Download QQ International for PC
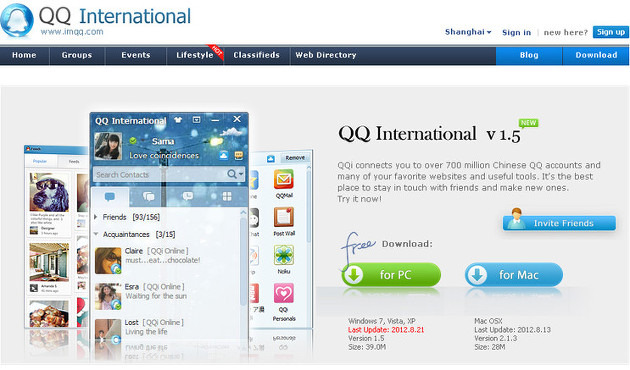 tap(391, 275)
